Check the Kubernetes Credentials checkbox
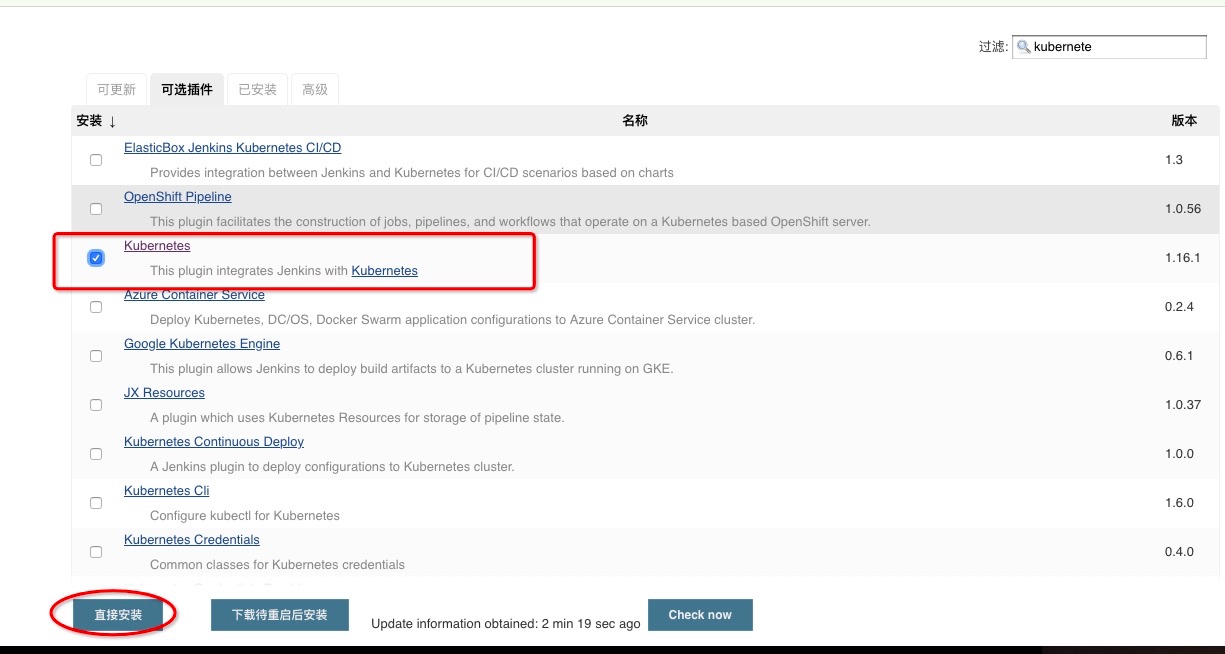Image resolution: width=1225 pixels, height=654 pixels. (x=96, y=552)
